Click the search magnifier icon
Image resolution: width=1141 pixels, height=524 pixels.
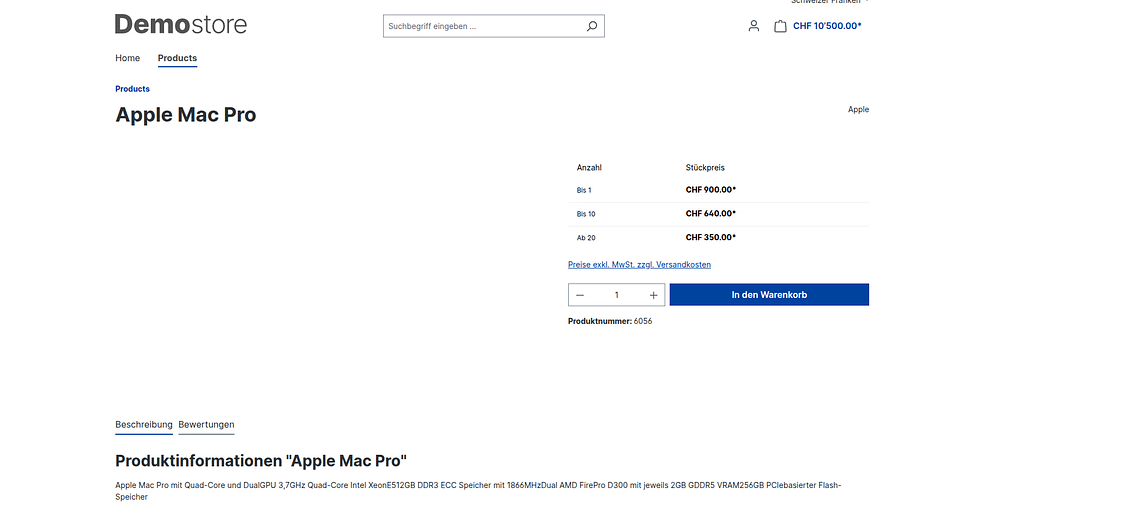pyautogui.click(x=592, y=26)
